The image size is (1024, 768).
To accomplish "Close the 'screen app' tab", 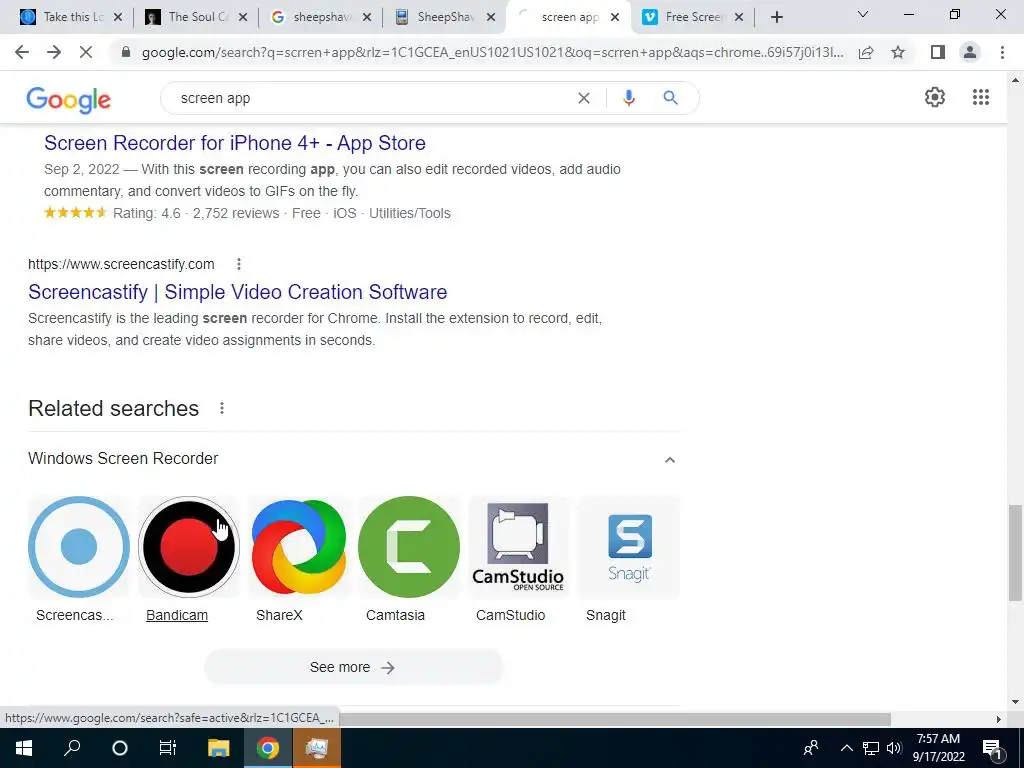I will pos(615,18).
